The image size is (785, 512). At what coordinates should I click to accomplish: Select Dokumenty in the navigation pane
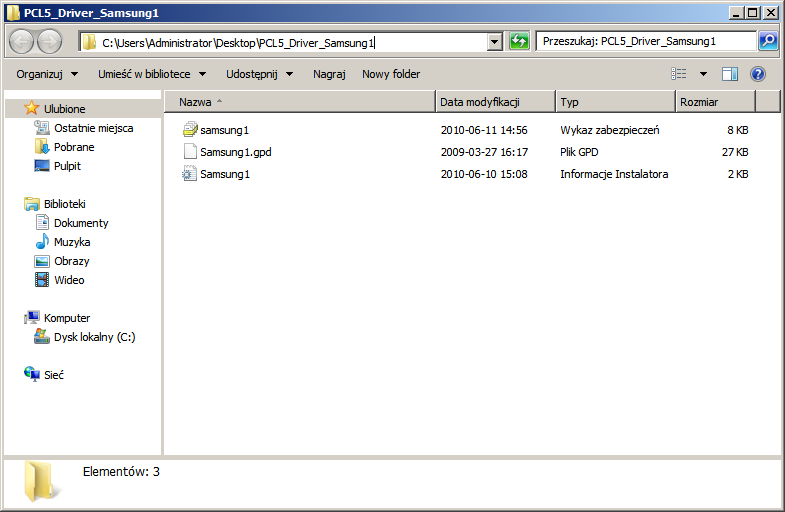[x=81, y=223]
